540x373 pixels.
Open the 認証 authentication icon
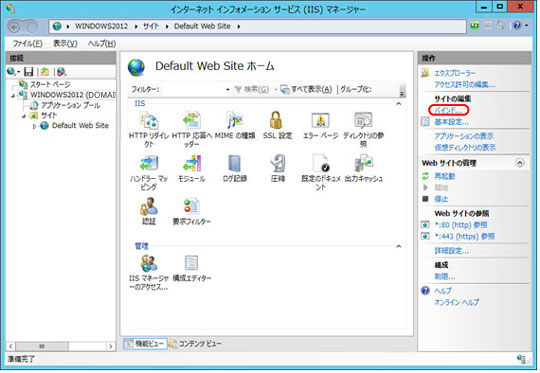pos(149,207)
